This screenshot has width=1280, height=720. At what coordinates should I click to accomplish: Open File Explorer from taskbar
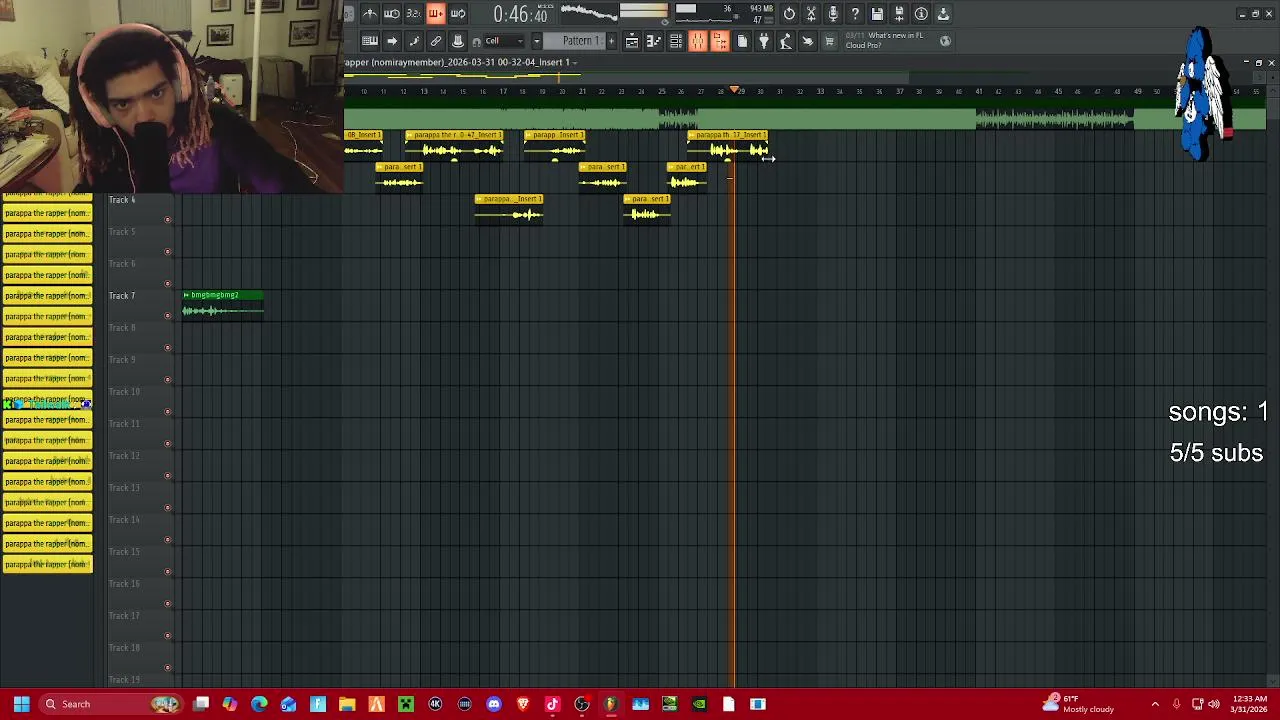point(347,704)
